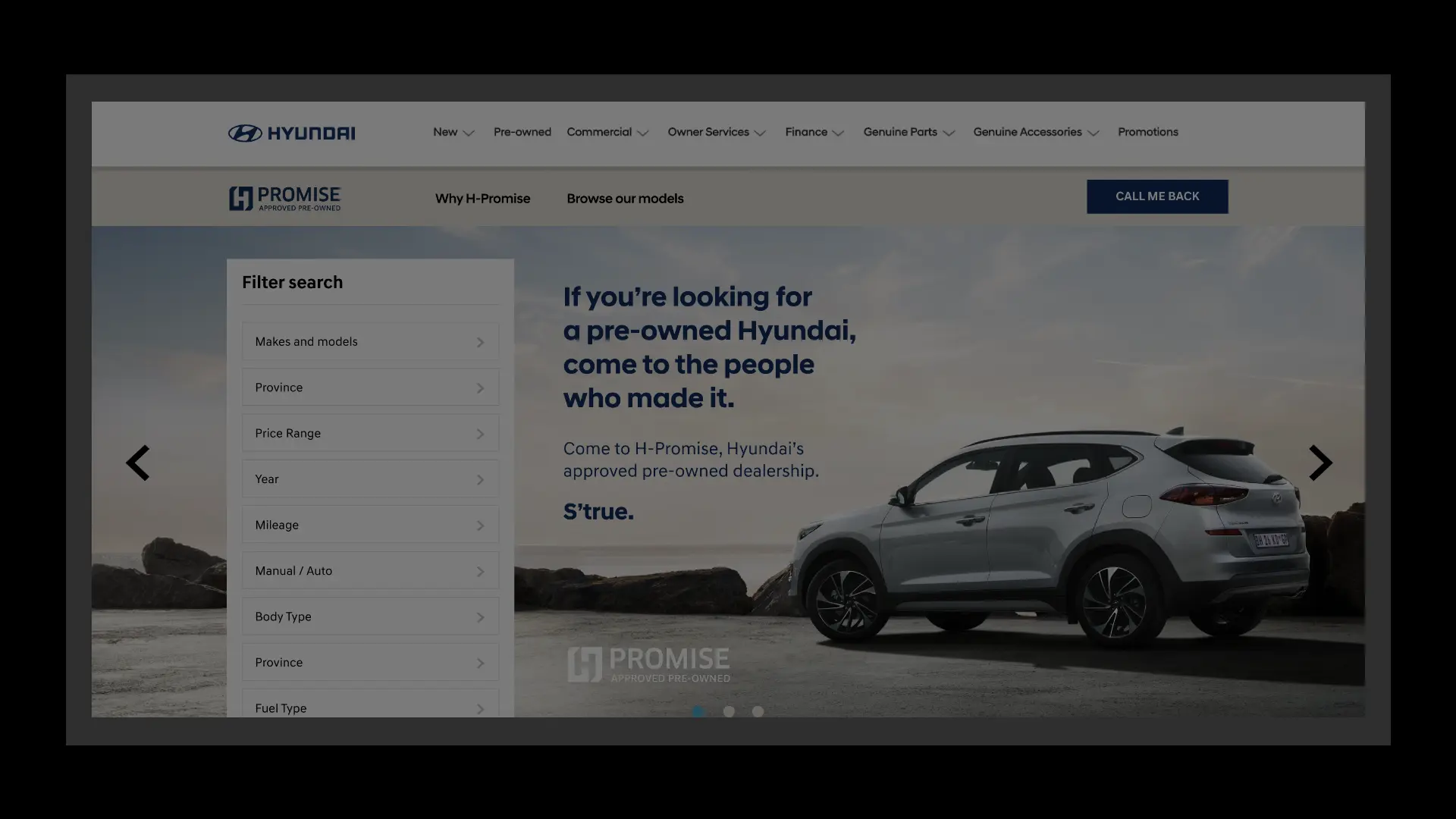The image size is (1456, 819).
Task: Click the chevron beside Owner Services
Action: (x=760, y=133)
